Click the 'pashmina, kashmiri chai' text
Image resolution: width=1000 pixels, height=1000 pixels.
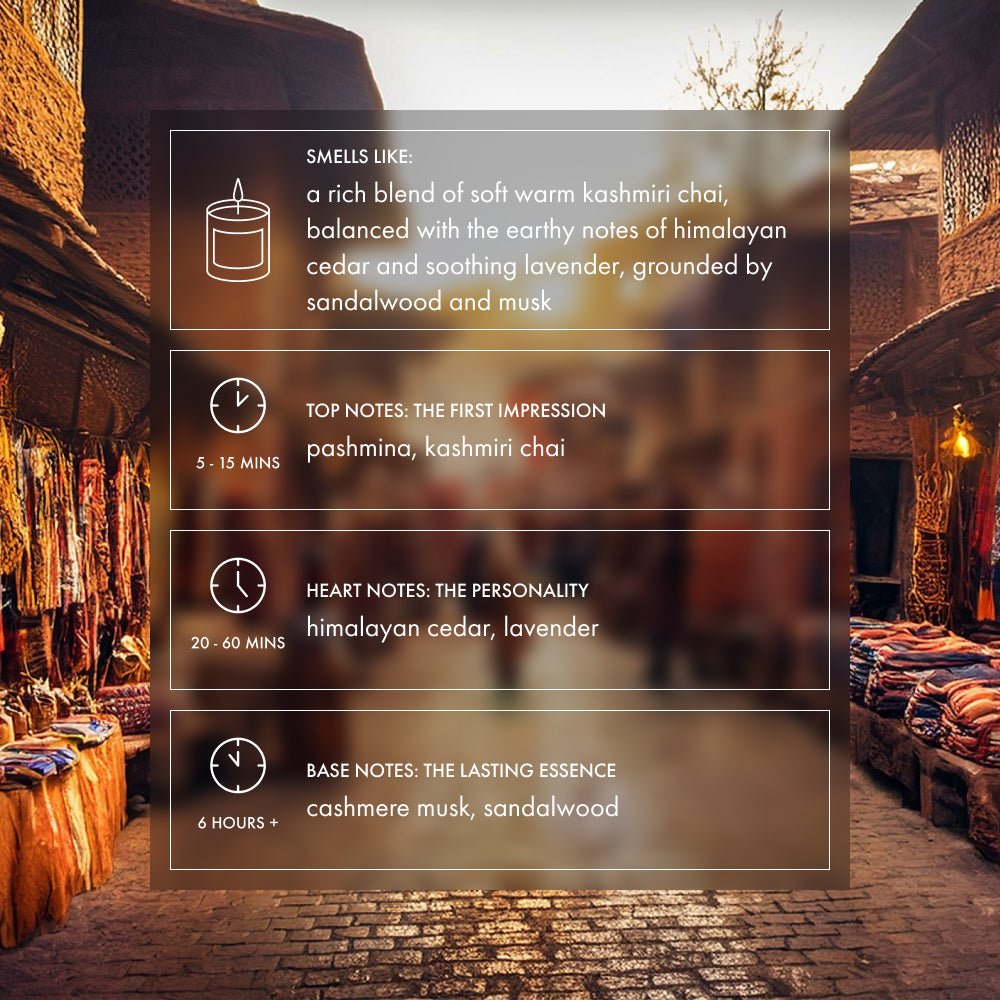point(436,448)
